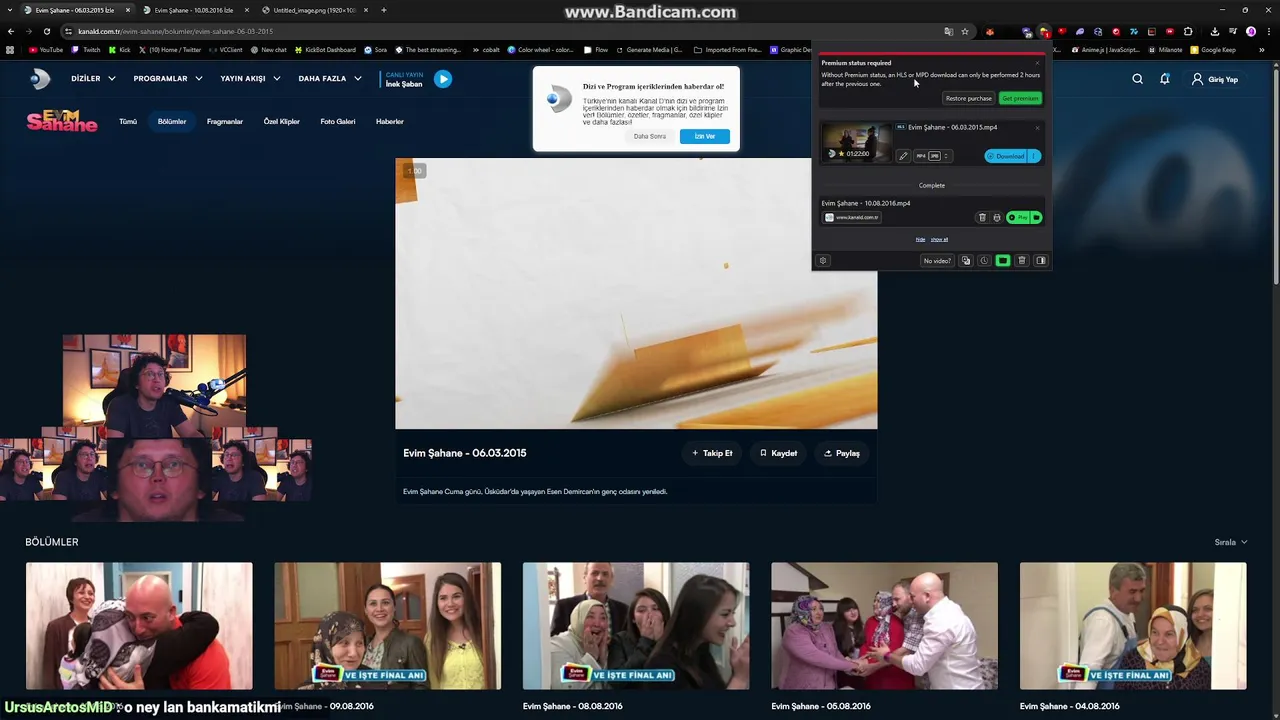Open the Chrome profile avatar
Viewport: 1280px width, 720px height.
pyautogui.click(x=1251, y=31)
